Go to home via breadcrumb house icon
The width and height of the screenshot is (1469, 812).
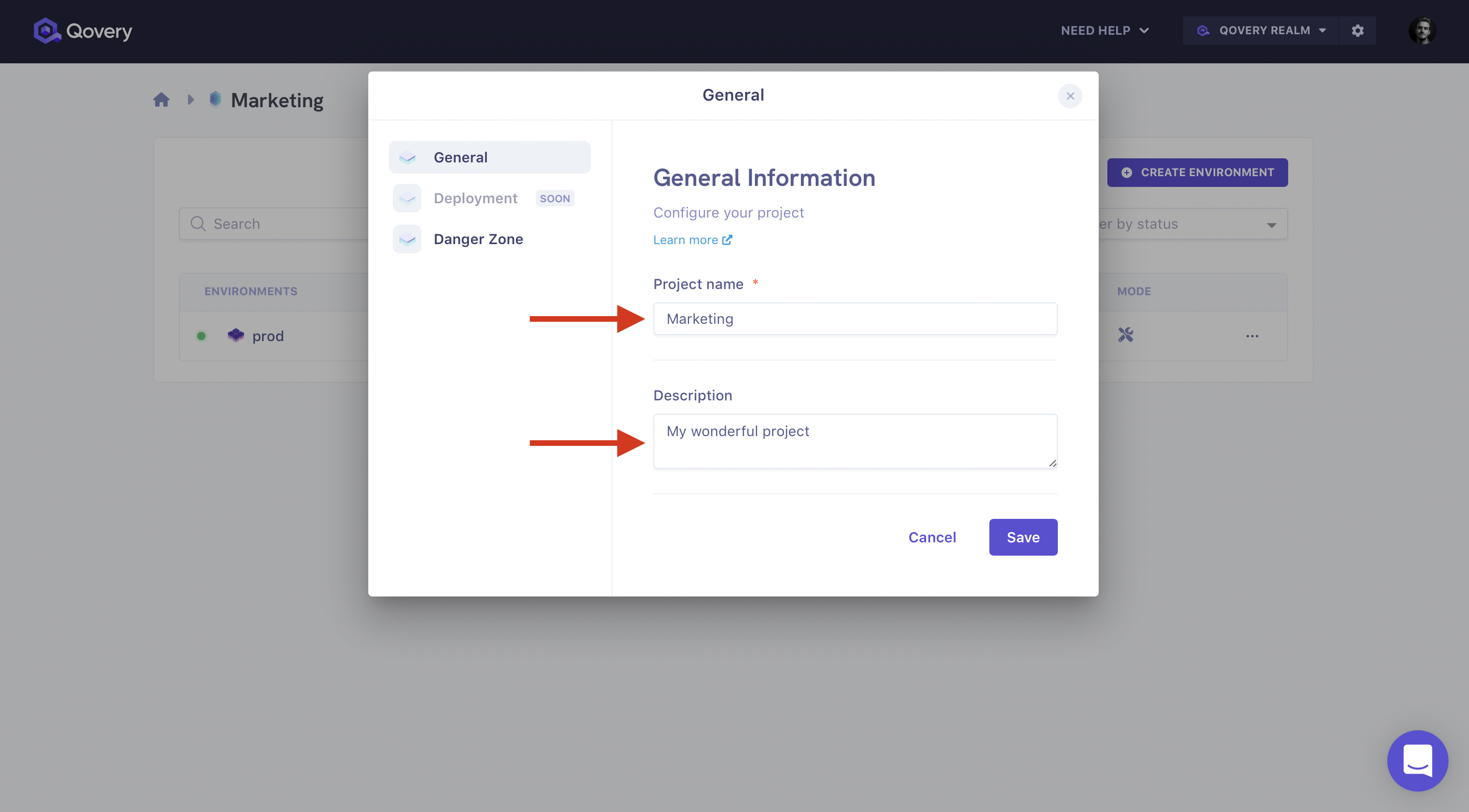tap(161, 100)
